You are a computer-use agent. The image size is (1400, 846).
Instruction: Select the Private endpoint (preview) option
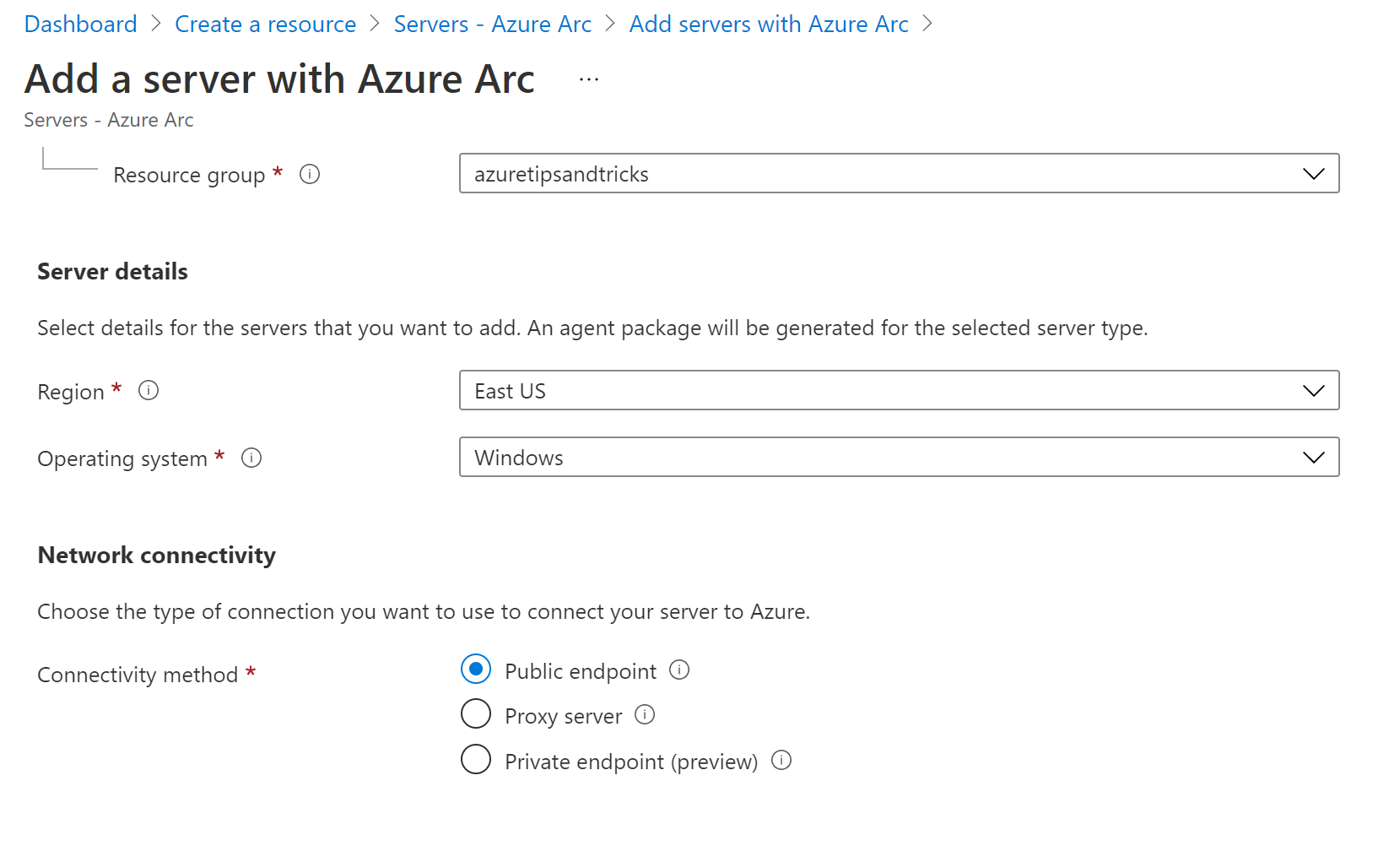tap(476, 759)
